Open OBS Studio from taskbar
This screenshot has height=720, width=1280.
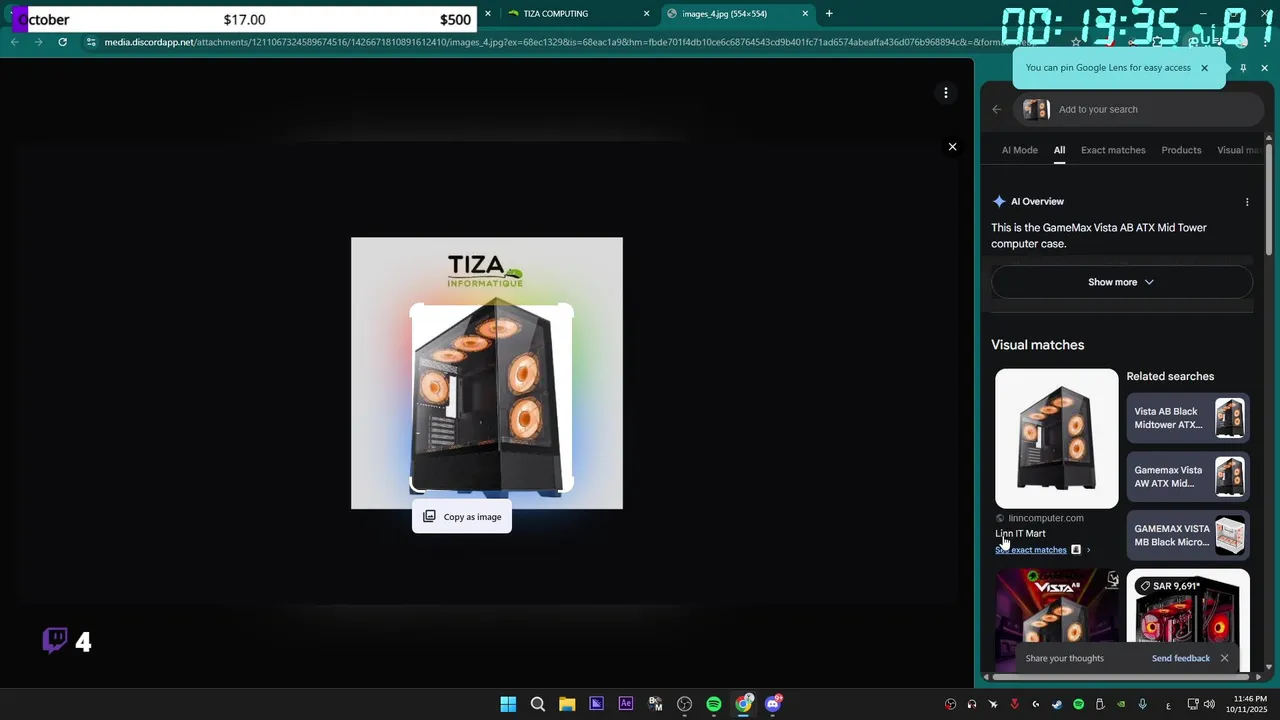click(684, 704)
